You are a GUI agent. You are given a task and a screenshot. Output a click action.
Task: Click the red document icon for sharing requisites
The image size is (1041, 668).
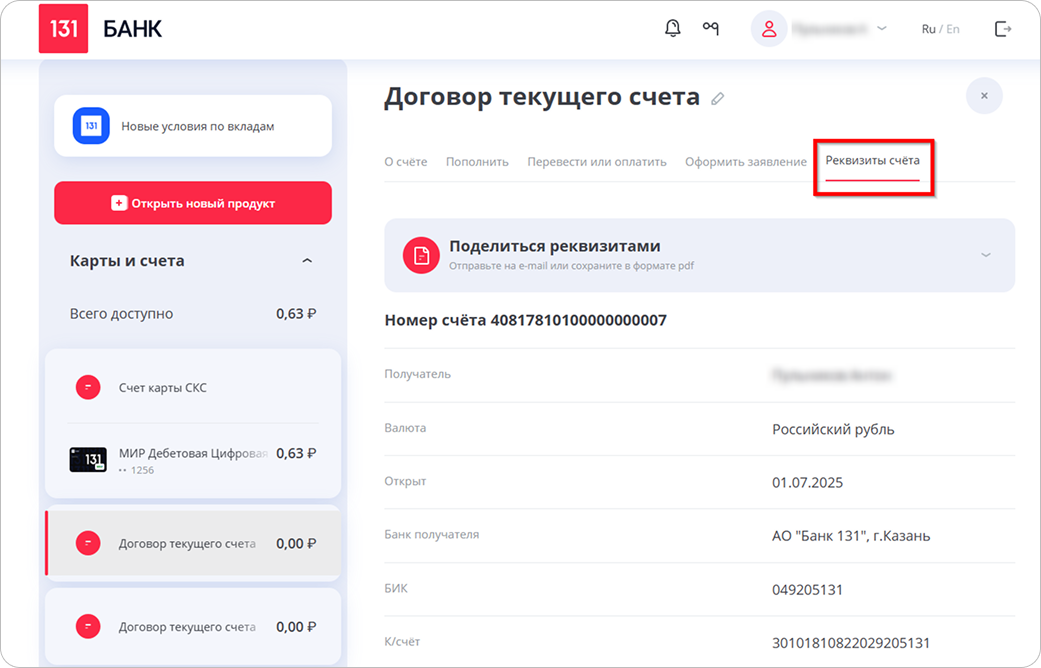coord(421,255)
